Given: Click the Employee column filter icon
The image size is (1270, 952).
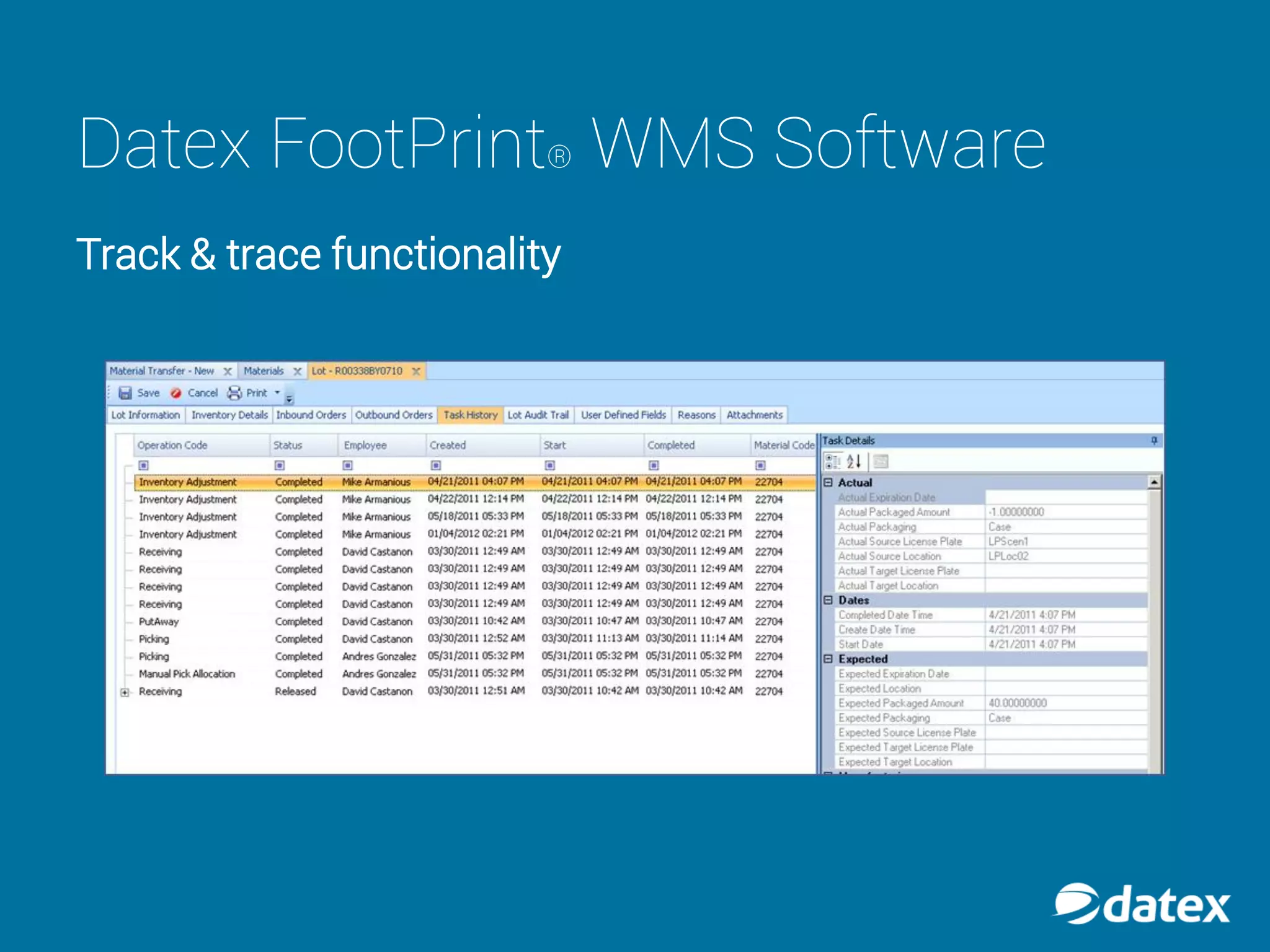Looking at the screenshot, I should pyautogui.click(x=348, y=465).
